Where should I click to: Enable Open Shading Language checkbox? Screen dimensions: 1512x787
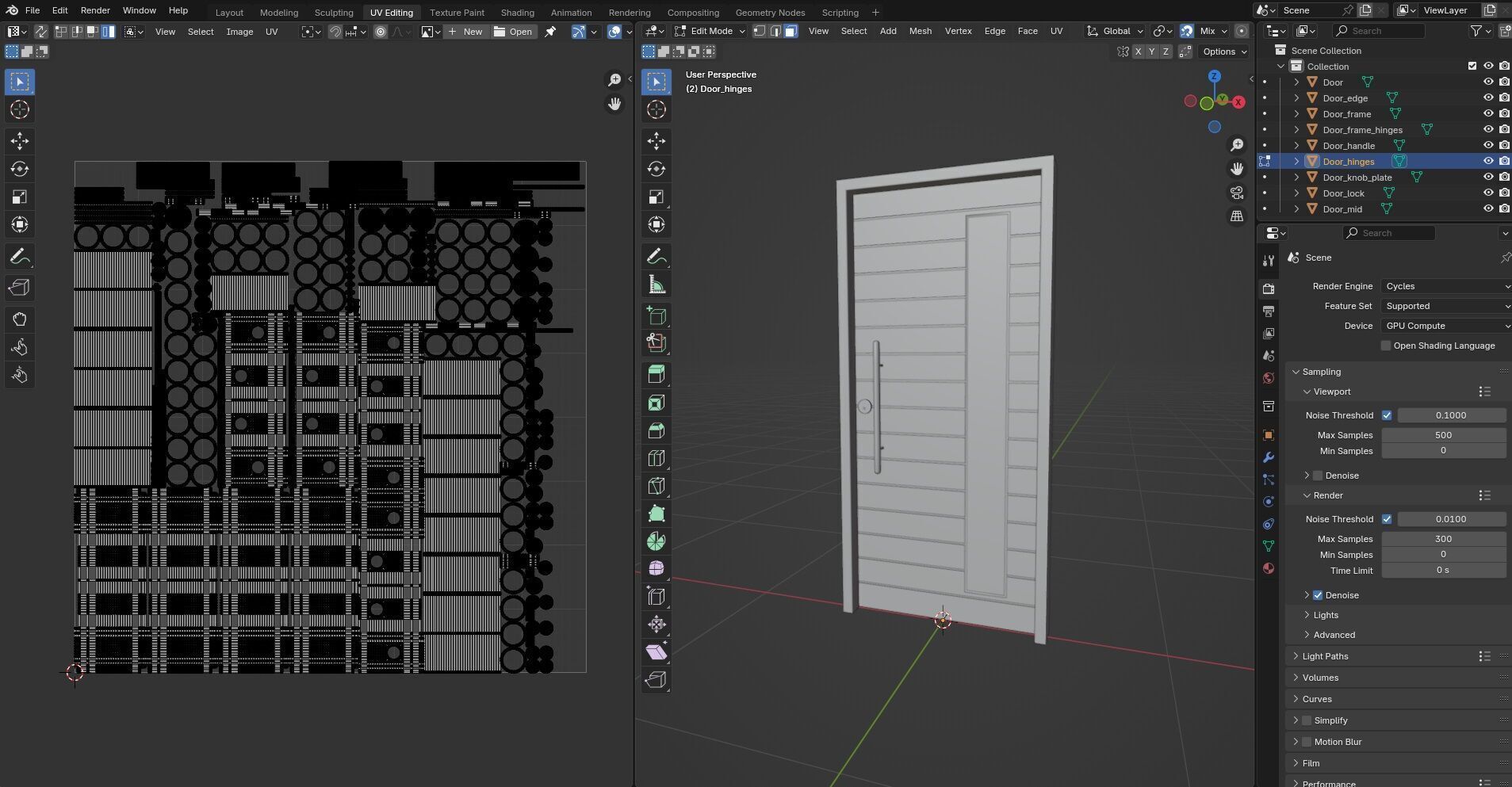coord(1386,346)
